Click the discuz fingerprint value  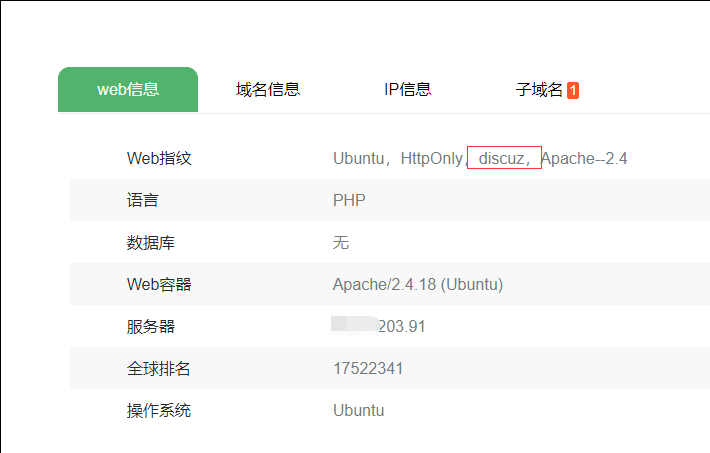(x=501, y=159)
